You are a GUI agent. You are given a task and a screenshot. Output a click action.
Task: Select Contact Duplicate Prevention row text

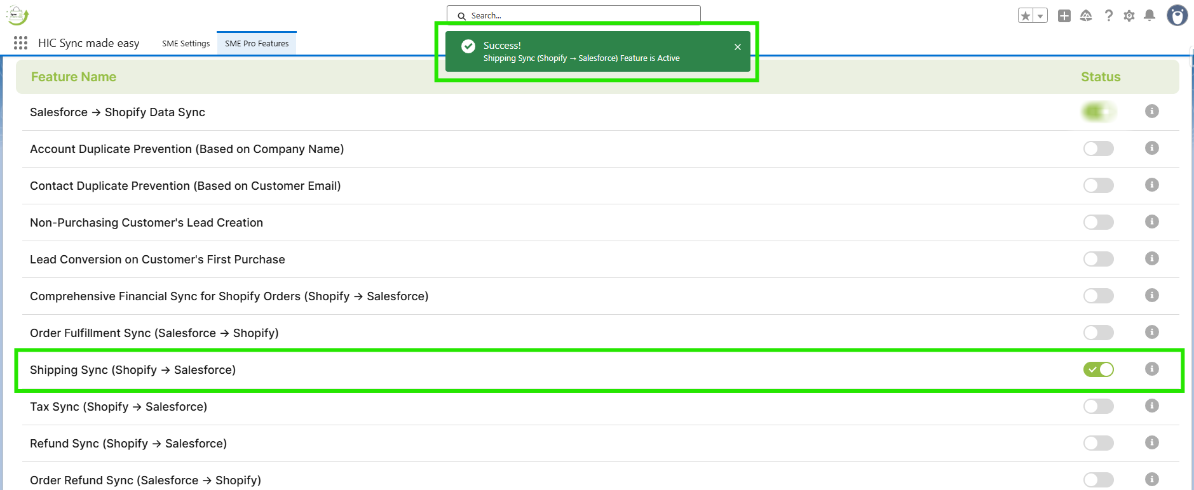(185, 186)
